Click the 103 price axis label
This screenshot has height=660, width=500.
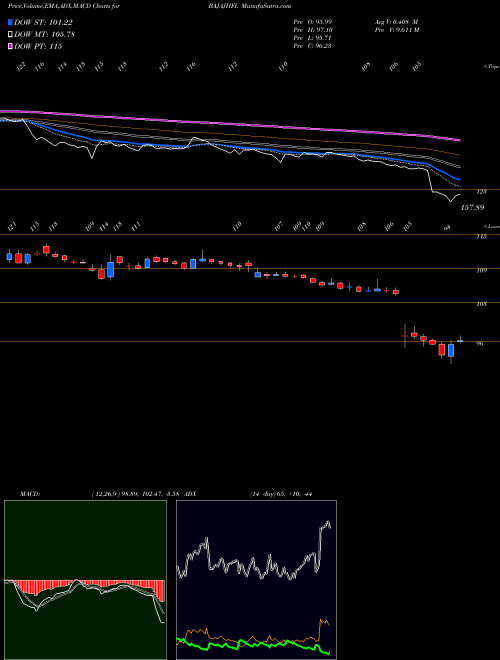(x=482, y=303)
